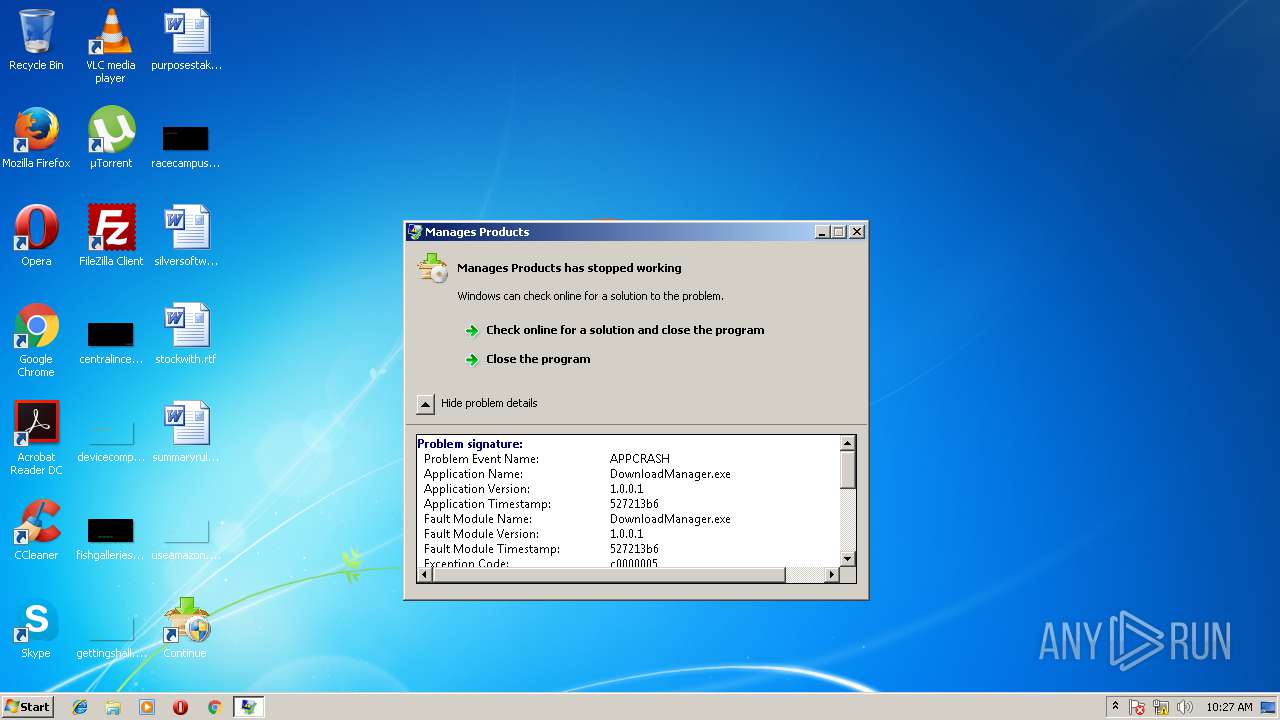Select the useamazon file icon
The height and width of the screenshot is (720, 1280).
tap(186, 538)
